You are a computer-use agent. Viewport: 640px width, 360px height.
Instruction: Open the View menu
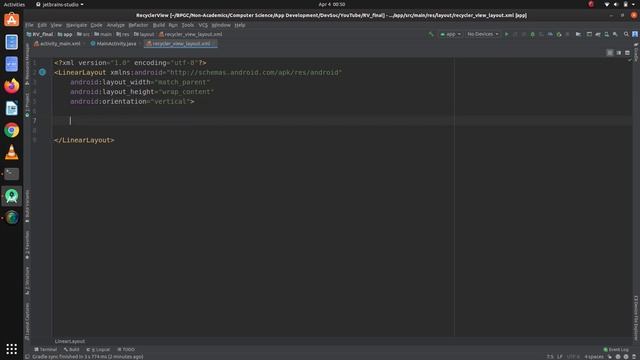[x=56, y=25]
